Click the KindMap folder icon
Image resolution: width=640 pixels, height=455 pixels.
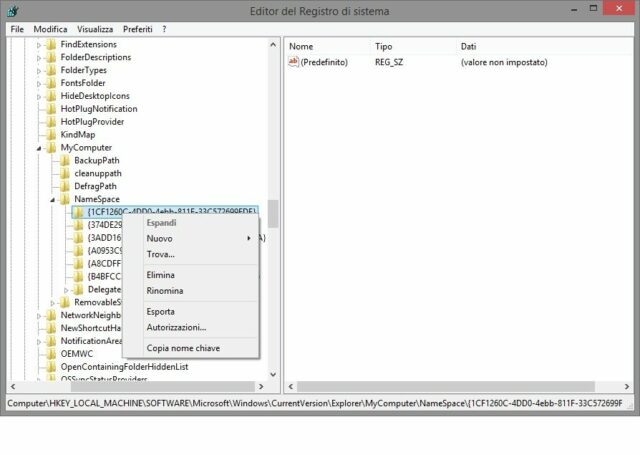click(50, 135)
